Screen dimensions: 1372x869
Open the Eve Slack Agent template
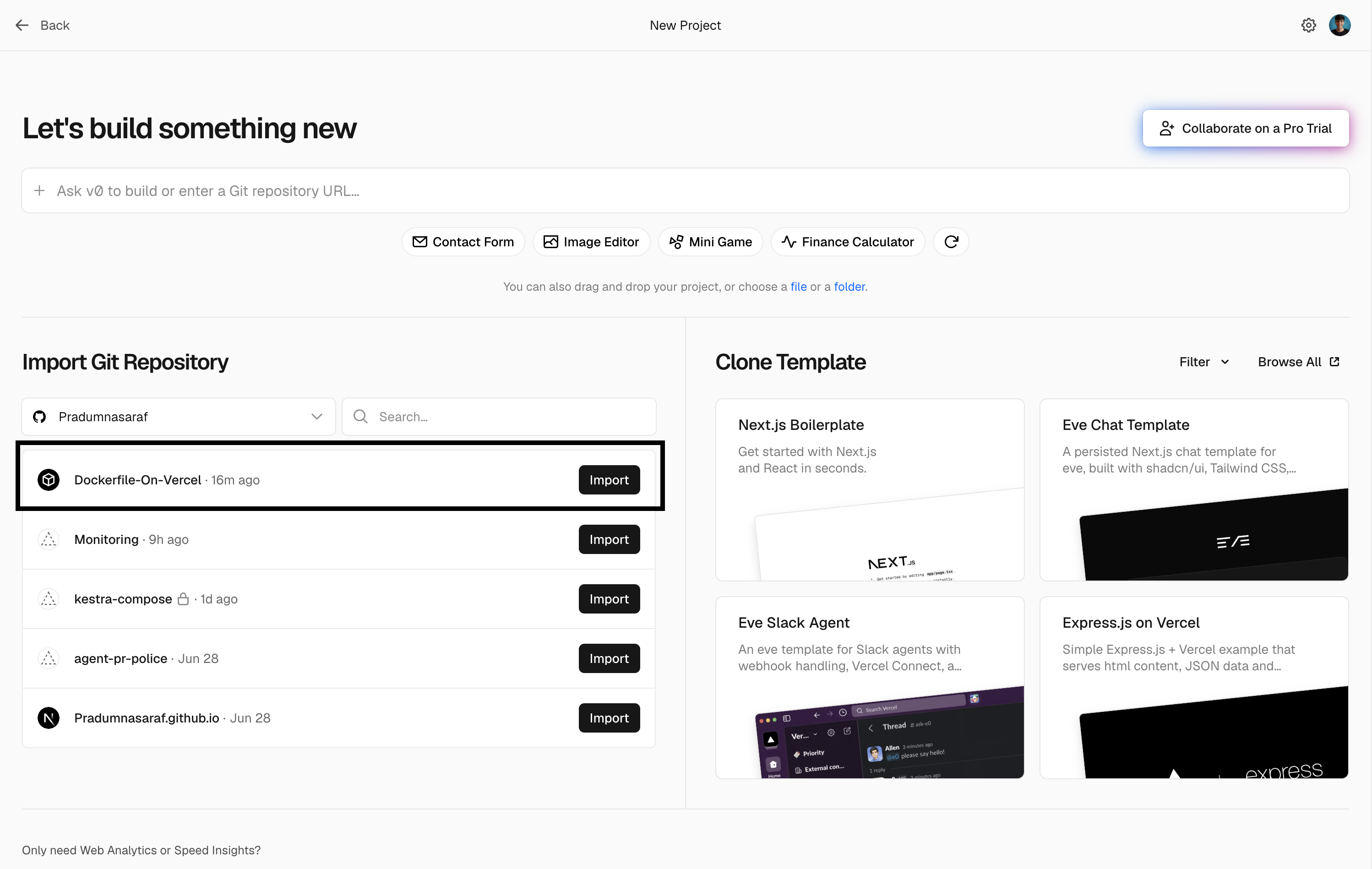coord(870,687)
